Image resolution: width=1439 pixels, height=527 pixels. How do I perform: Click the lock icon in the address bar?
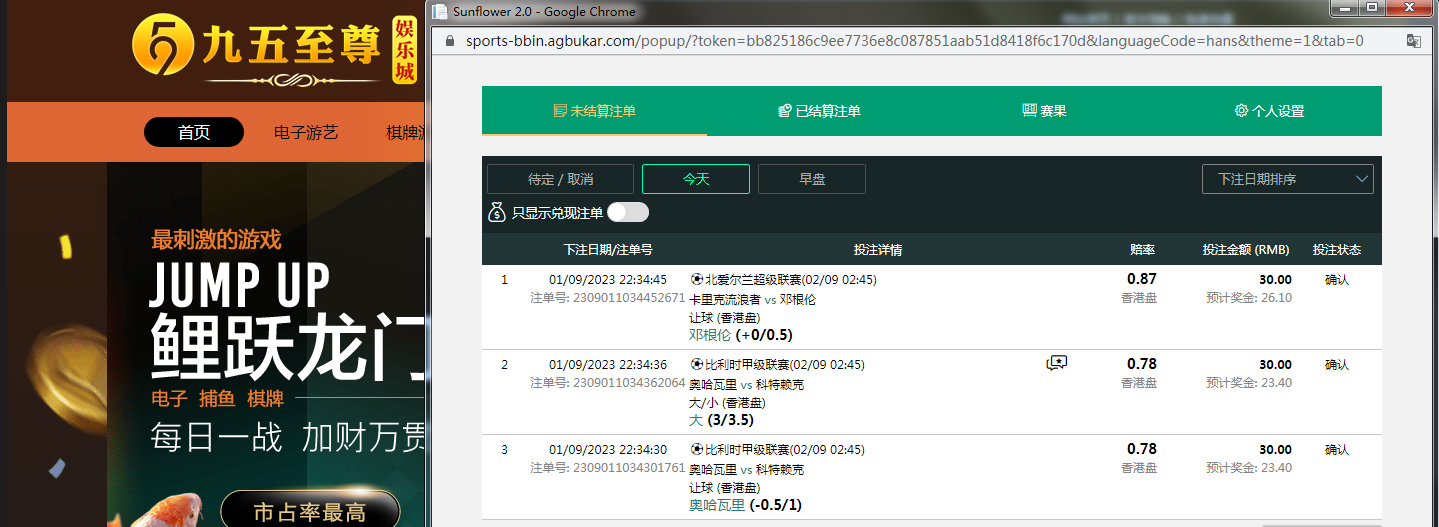coord(448,41)
